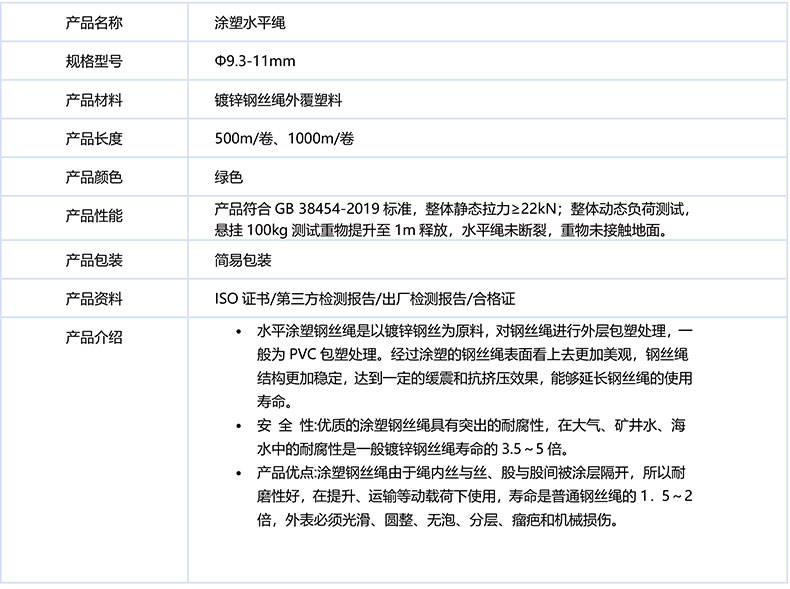Select the Φ9.3-11mm specification value
The width and height of the screenshot is (790, 589).
coord(255,61)
